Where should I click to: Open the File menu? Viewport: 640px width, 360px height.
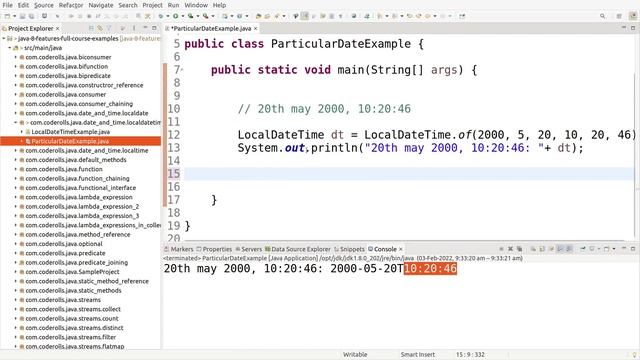tap(7, 5)
